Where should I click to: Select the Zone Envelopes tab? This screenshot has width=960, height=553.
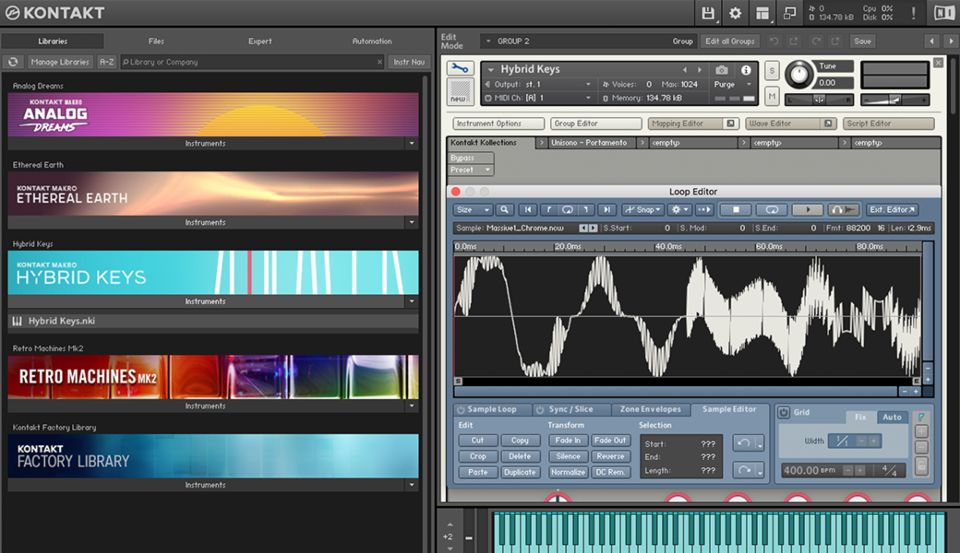pos(650,409)
